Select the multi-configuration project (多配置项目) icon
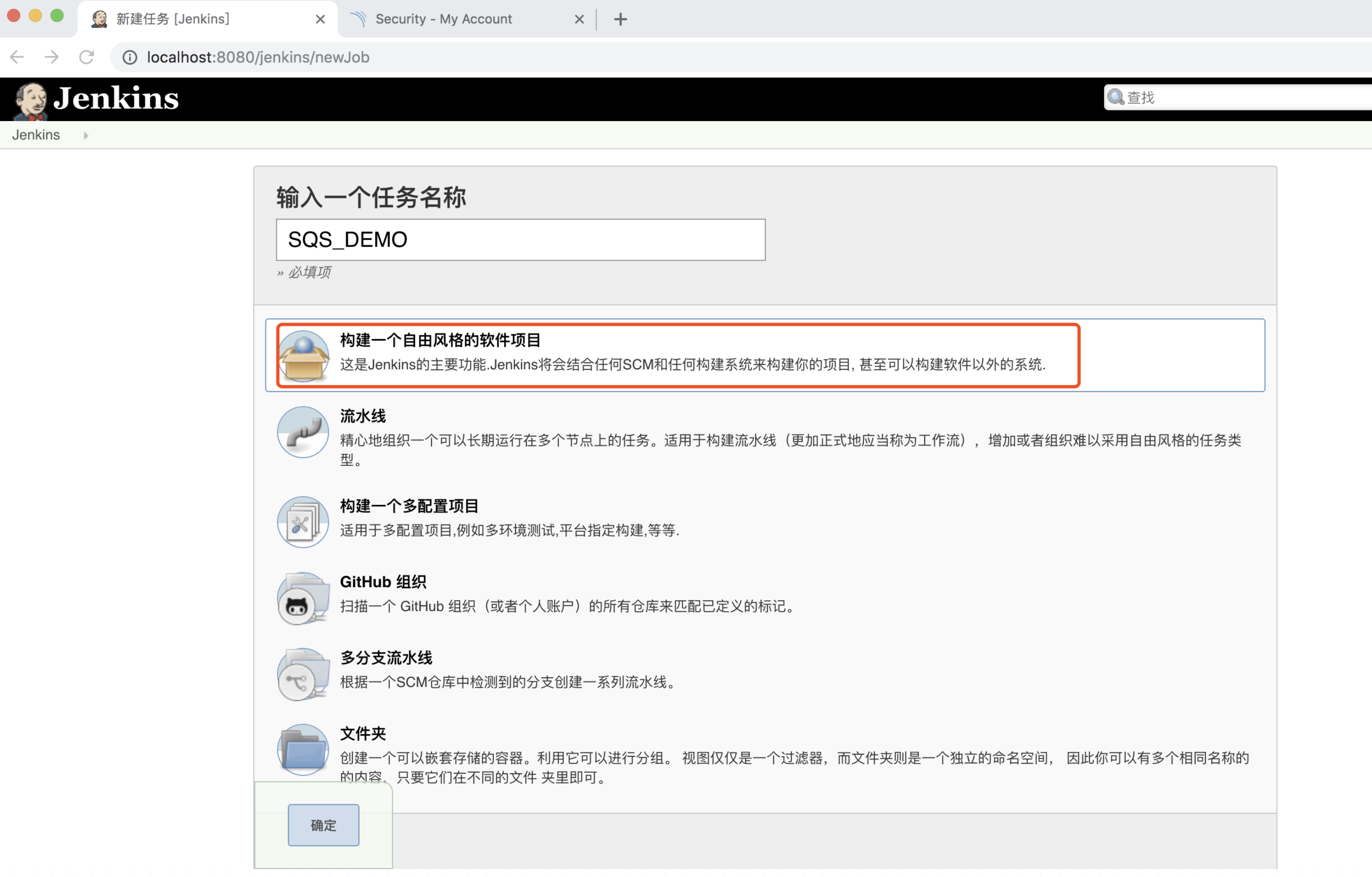Viewport: 1372px width, 877px height. pos(303,522)
